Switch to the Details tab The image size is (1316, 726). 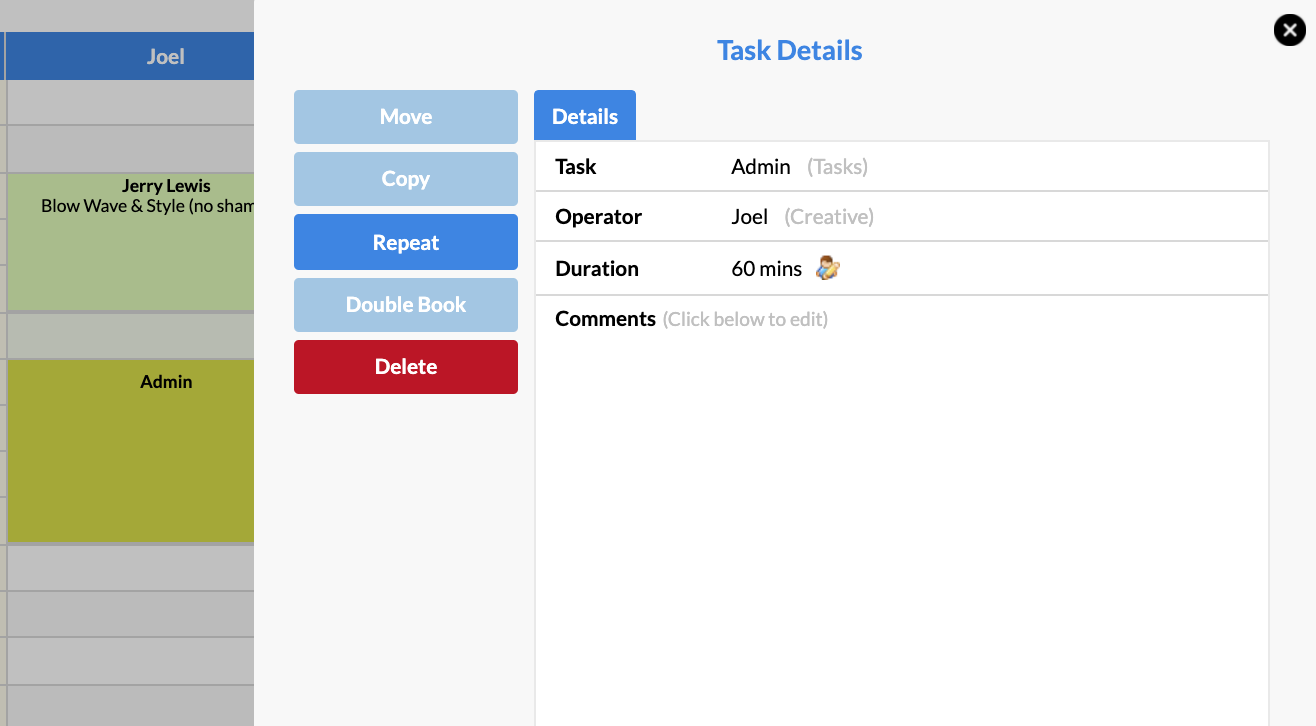pos(584,115)
